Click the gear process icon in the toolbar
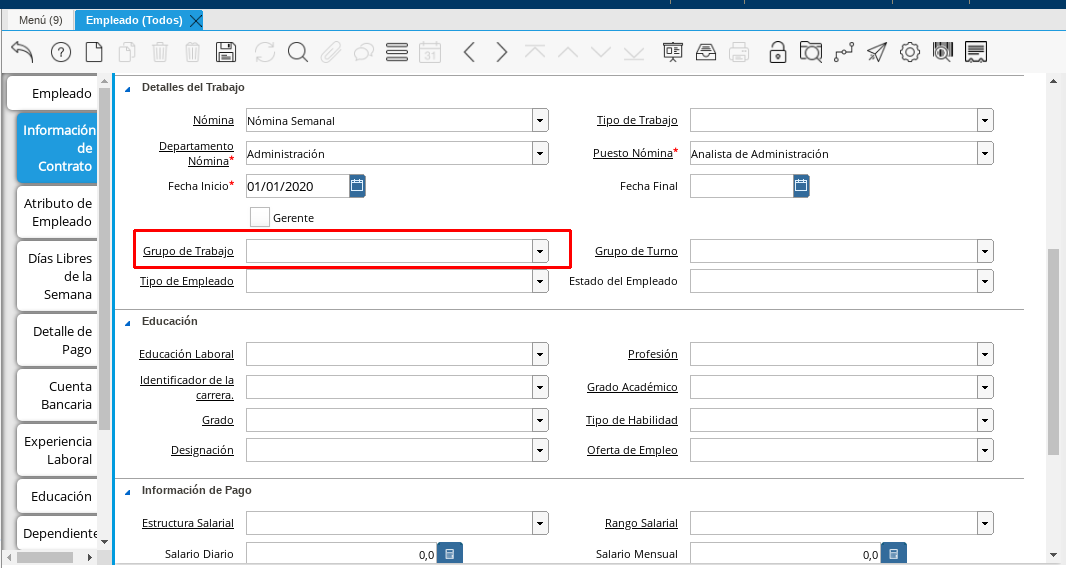Viewport: 1066px width, 568px height. (x=909, y=52)
